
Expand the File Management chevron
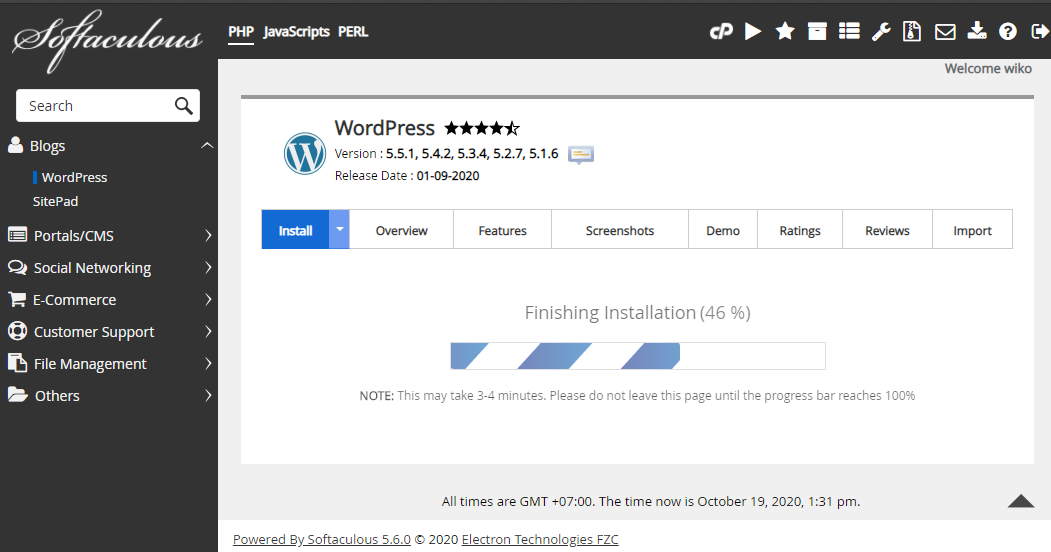click(208, 363)
